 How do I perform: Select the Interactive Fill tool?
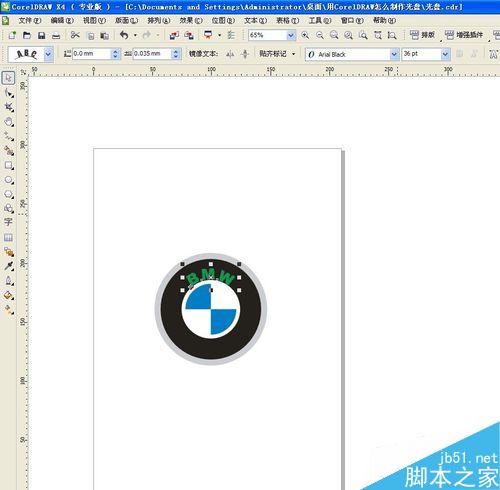point(9,310)
